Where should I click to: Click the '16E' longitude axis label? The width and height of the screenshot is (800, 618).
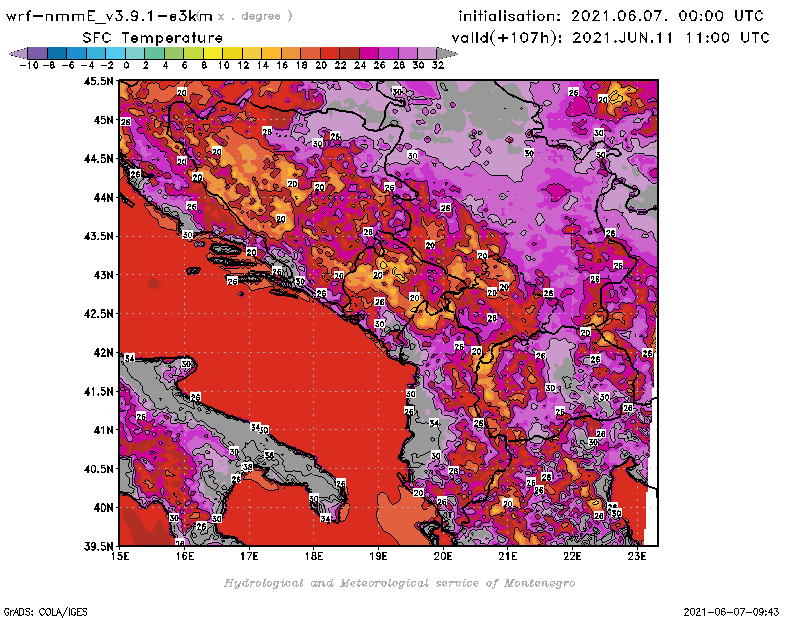185,556
